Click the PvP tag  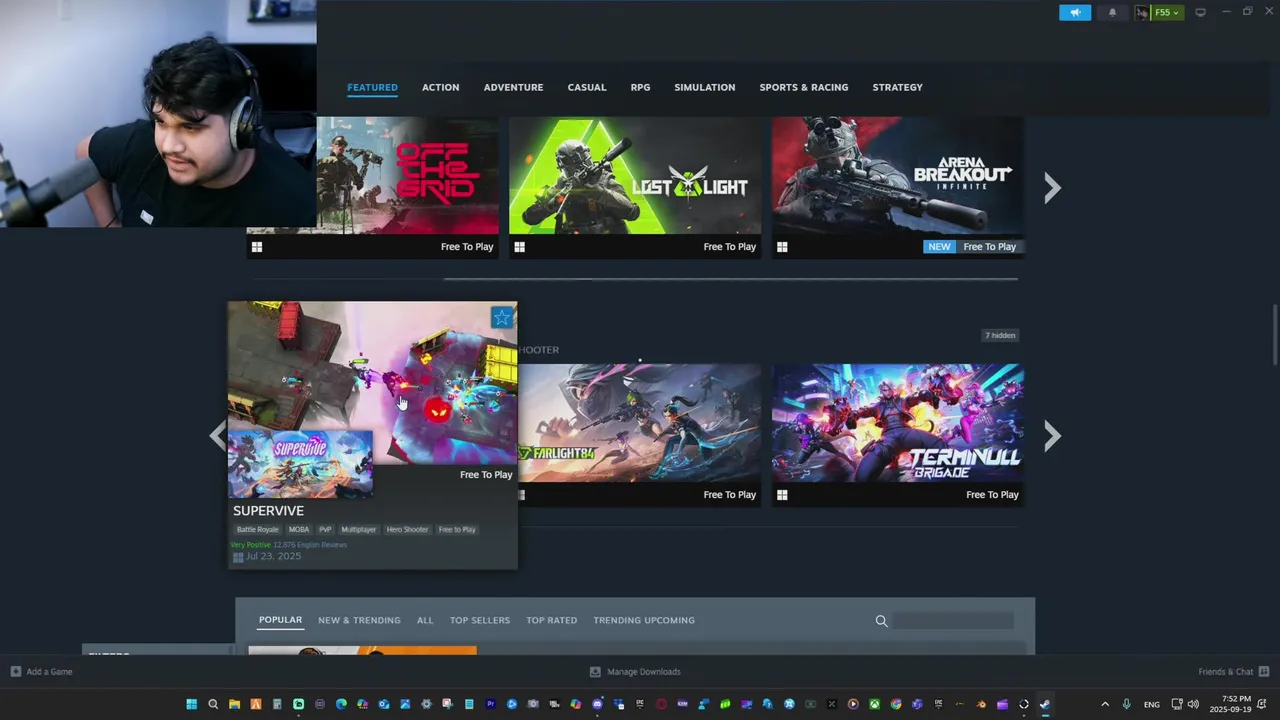[x=325, y=529]
